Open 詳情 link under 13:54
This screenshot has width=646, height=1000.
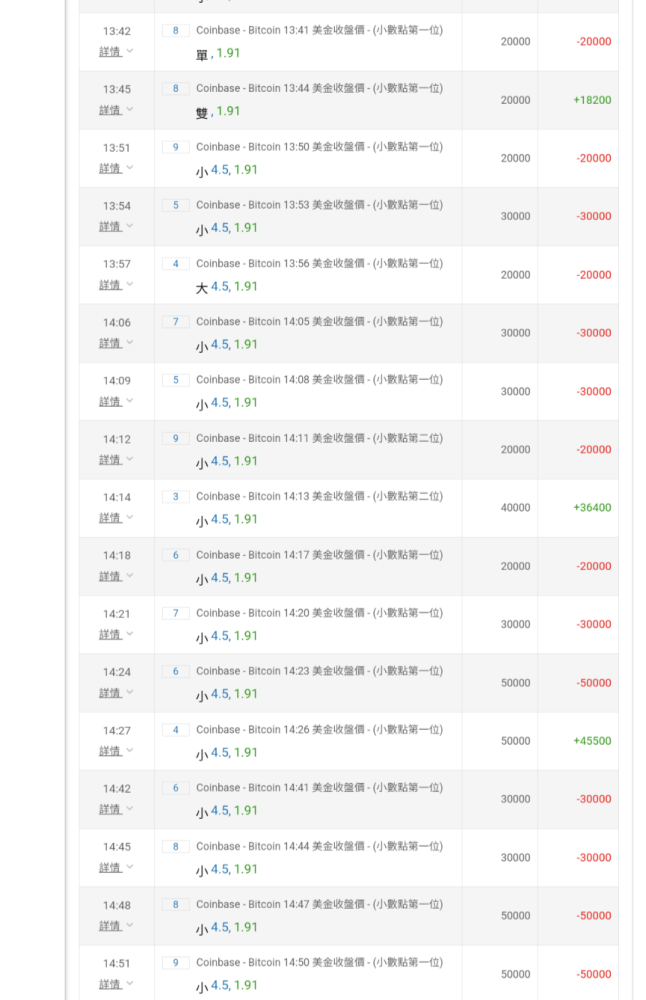tap(110, 227)
